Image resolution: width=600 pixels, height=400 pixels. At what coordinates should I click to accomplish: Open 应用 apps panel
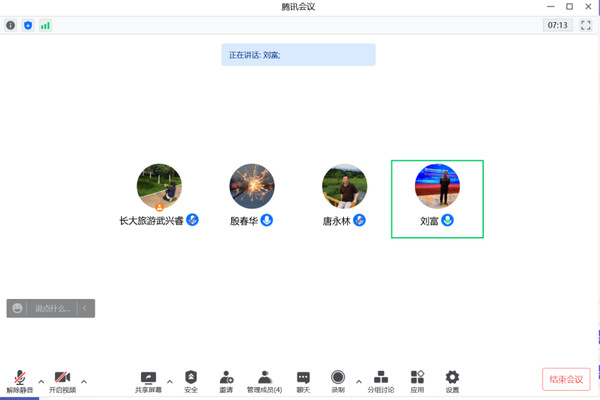coord(417,382)
